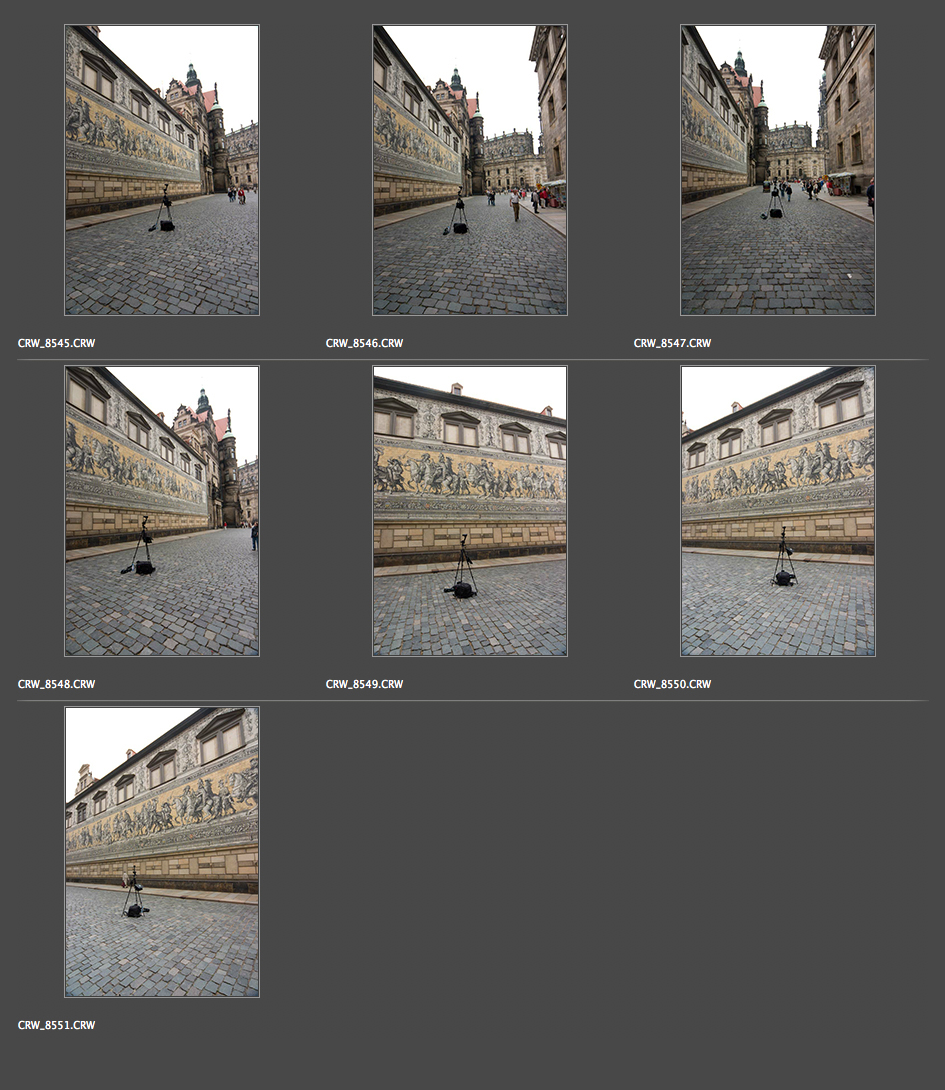Click the CRW_8545.CRW filename label

pyautogui.click(x=56, y=343)
